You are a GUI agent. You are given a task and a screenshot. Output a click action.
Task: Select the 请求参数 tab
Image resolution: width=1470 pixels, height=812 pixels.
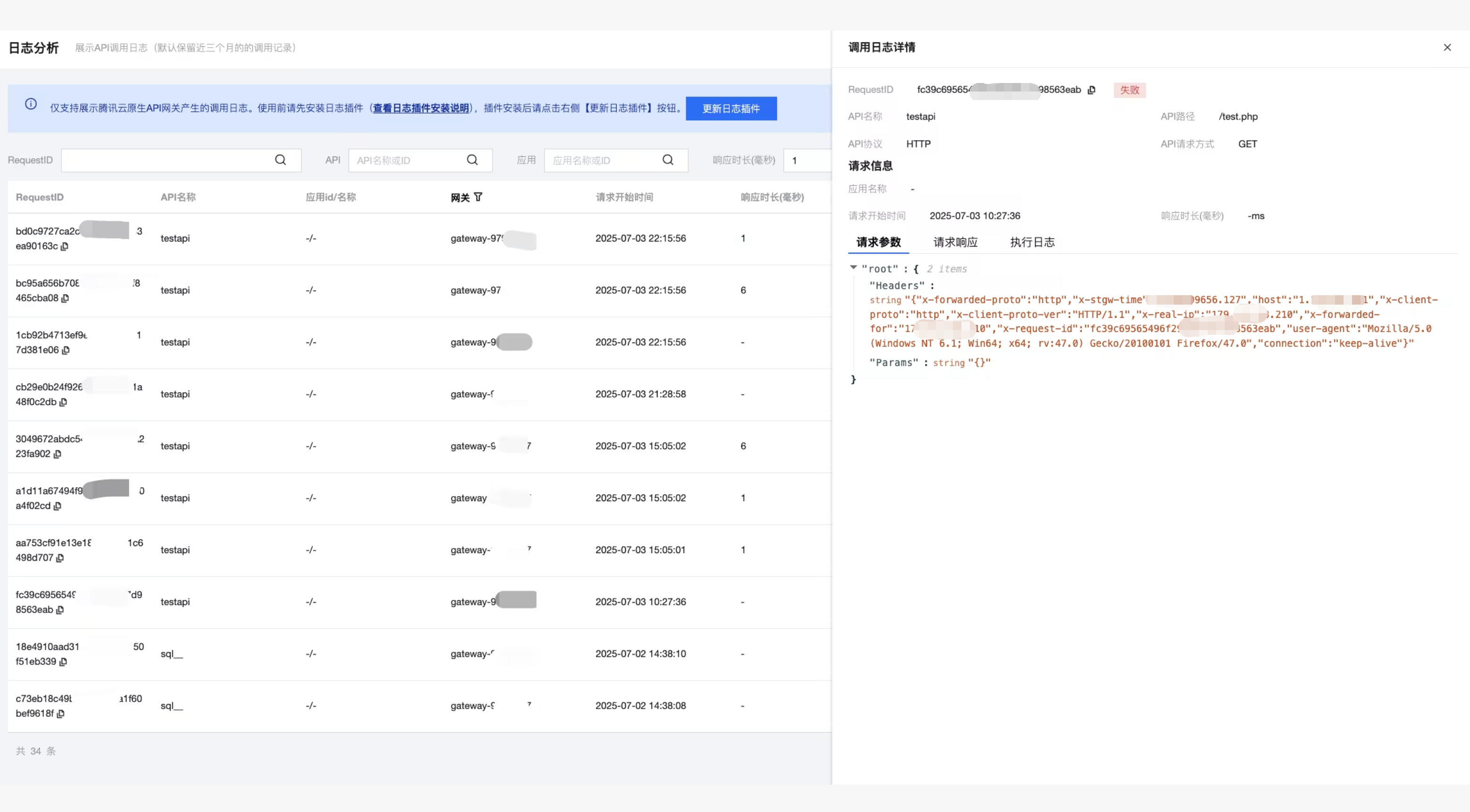tap(878, 242)
